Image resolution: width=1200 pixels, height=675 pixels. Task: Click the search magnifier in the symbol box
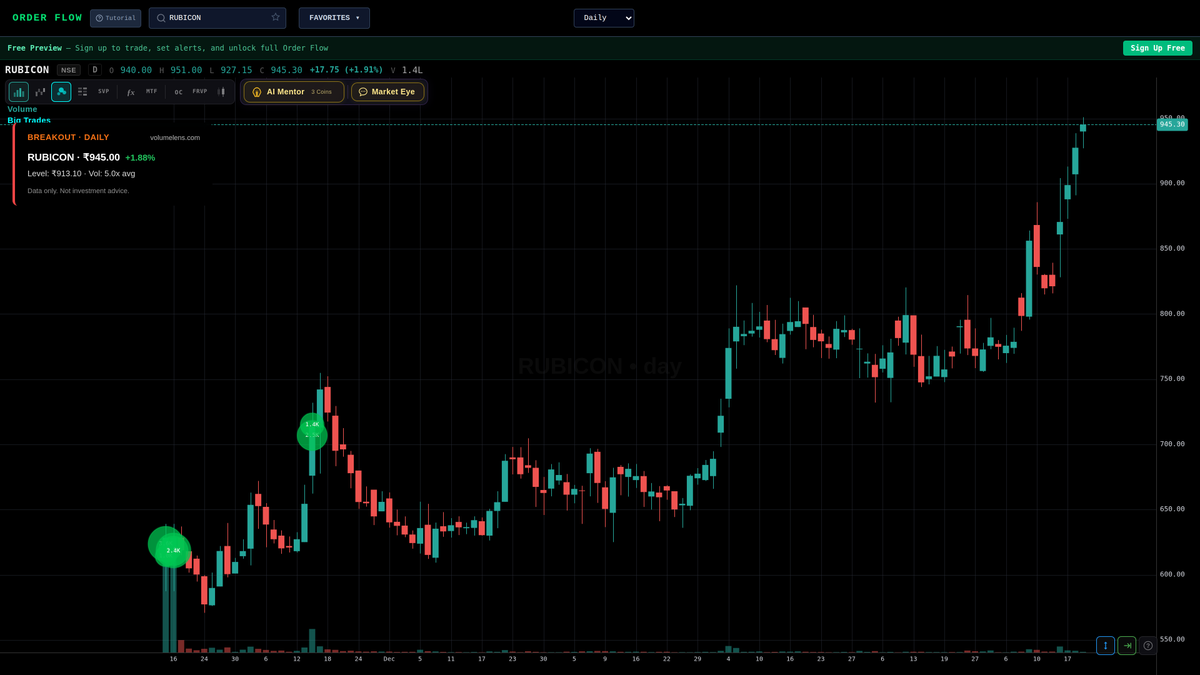tap(161, 17)
